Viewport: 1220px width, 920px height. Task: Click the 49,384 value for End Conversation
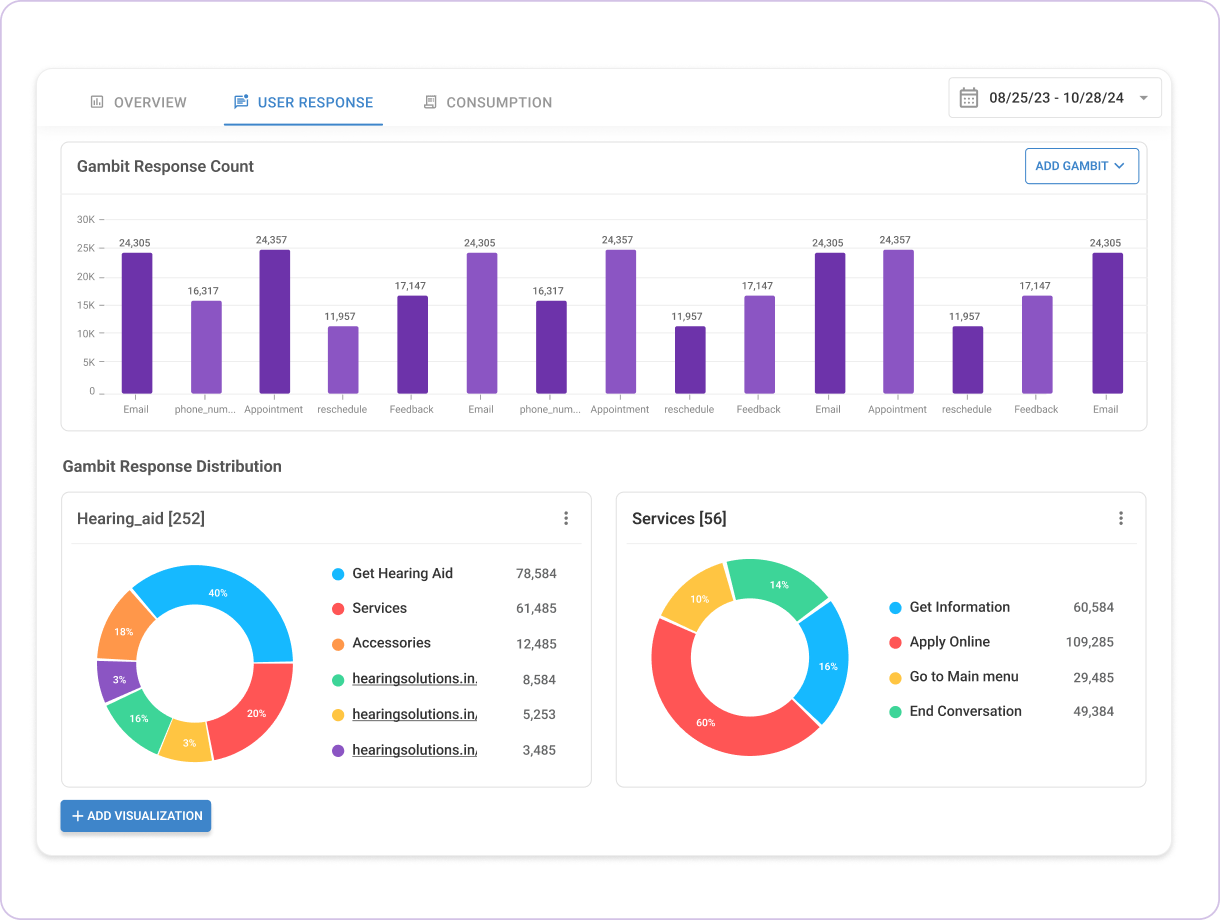tap(1093, 712)
